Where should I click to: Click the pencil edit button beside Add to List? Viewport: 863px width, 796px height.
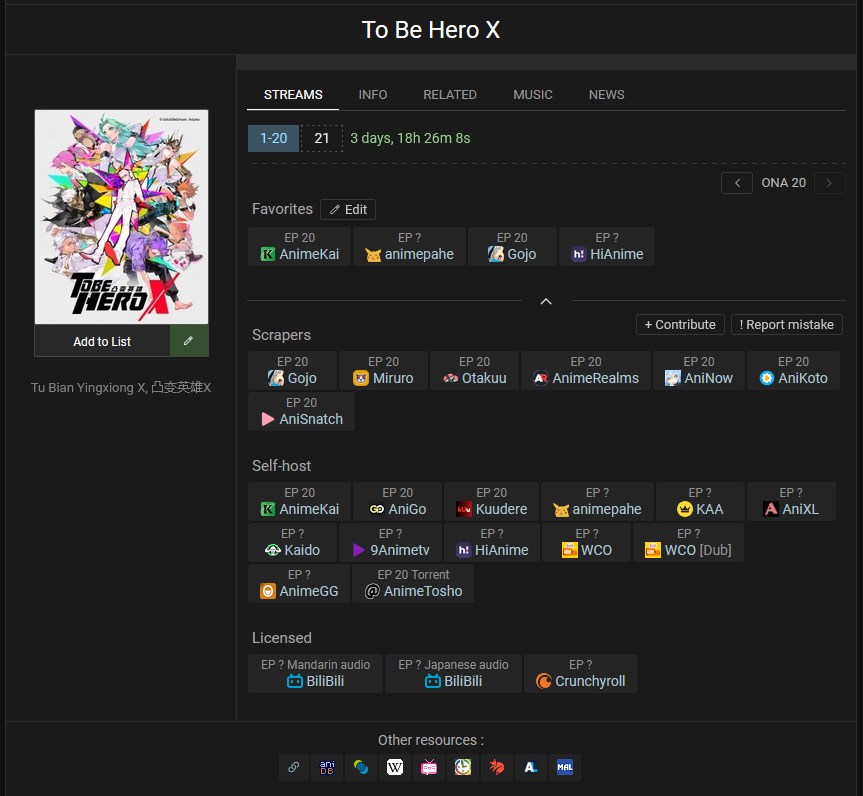click(189, 341)
